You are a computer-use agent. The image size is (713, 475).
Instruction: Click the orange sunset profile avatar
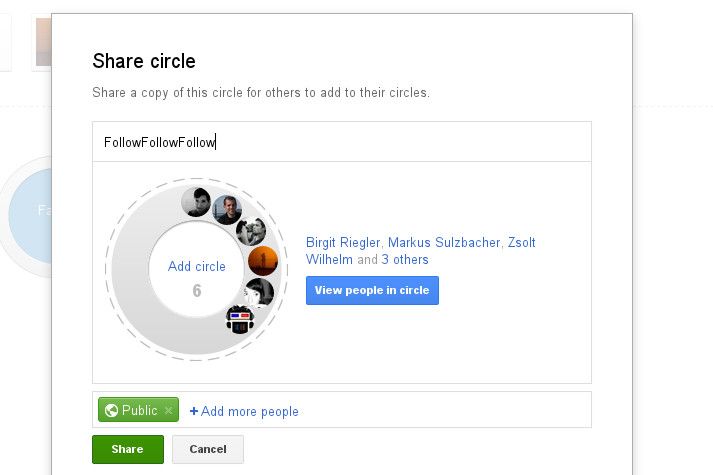coord(262,261)
